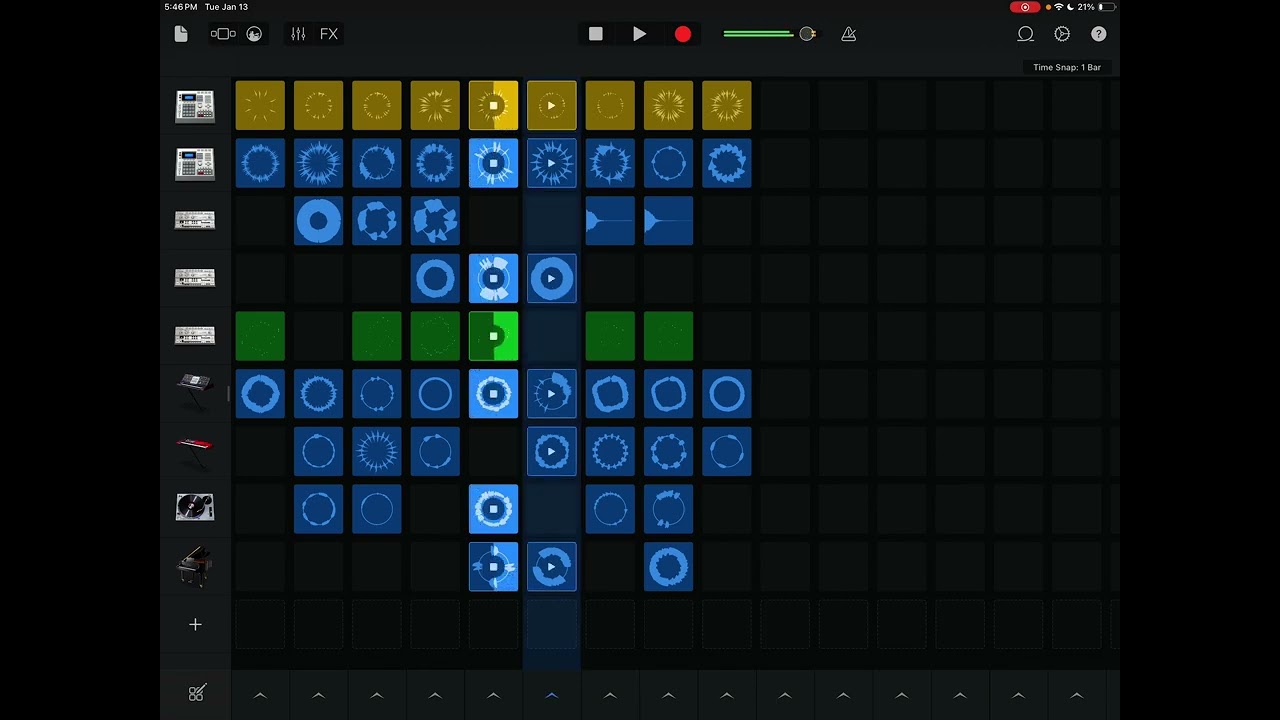
Task: Stop playing turntable track cell in column five
Action: pos(494,509)
